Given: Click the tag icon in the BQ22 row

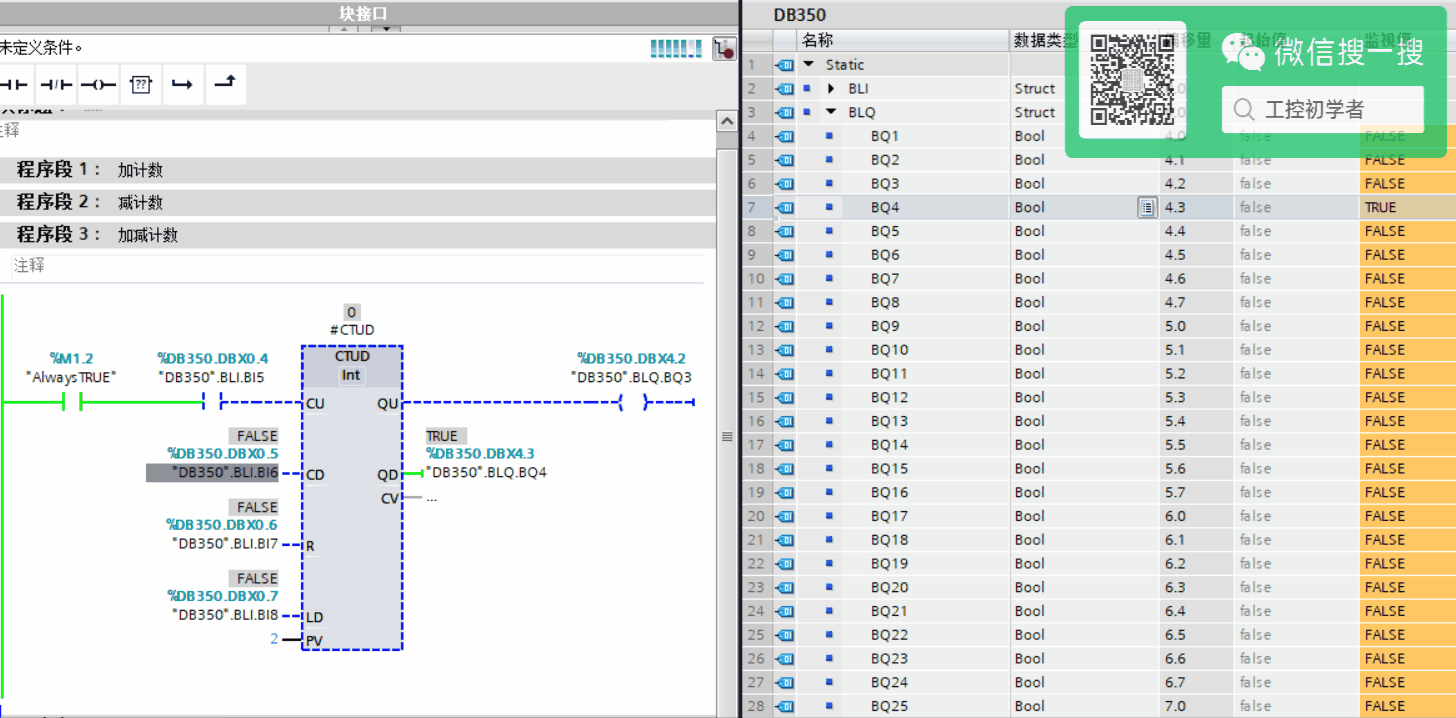Looking at the screenshot, I should [785, 635].
